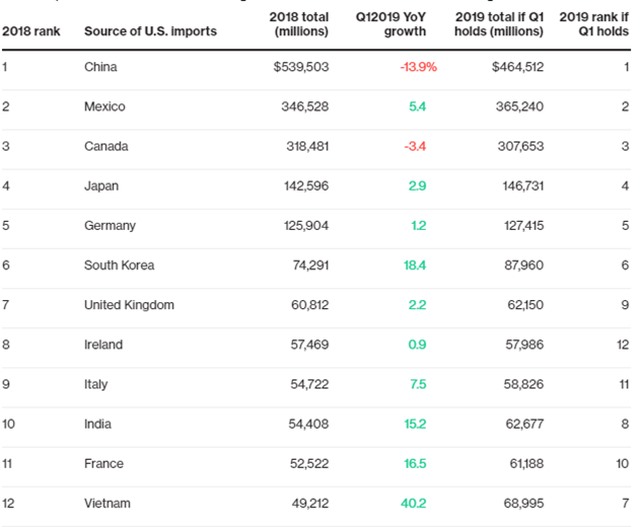Click France's 61,188 projected total

point(527,464)
